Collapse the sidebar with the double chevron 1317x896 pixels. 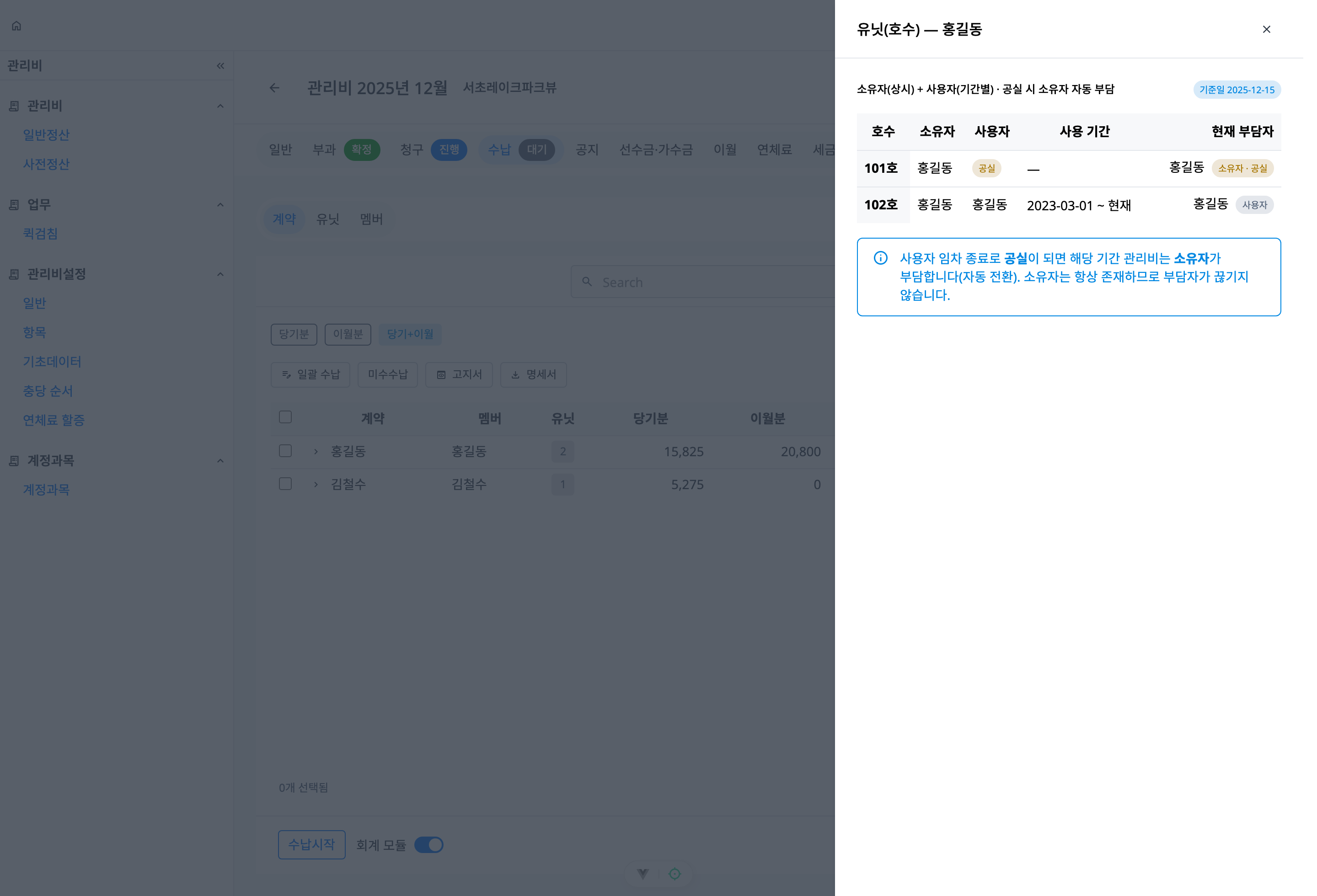pos(220,66)
